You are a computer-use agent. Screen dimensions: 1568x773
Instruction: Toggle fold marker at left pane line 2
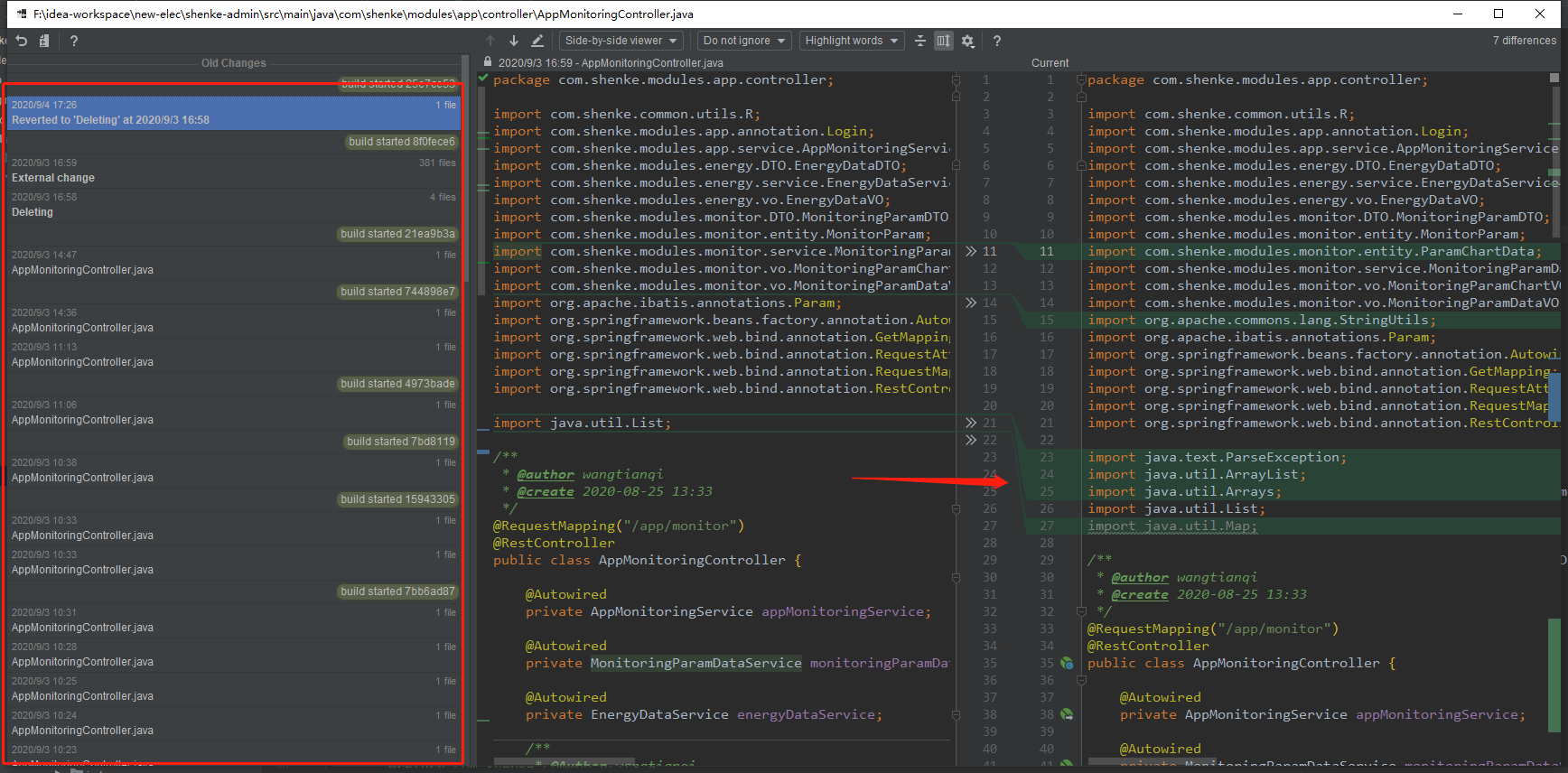coord(956,97)
